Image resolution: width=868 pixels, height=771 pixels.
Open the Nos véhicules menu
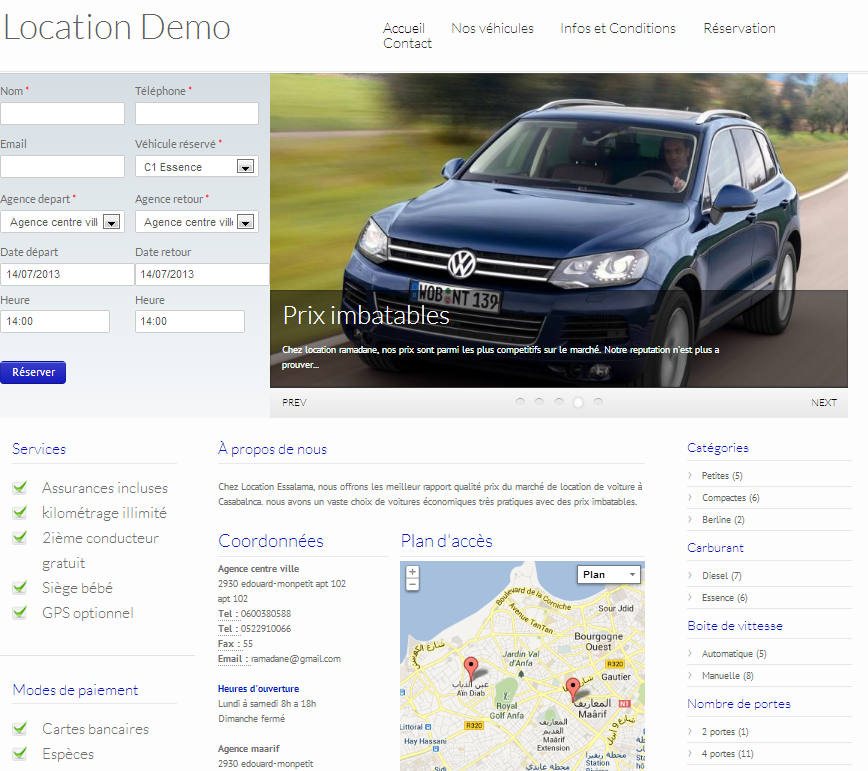coord(492,28)
